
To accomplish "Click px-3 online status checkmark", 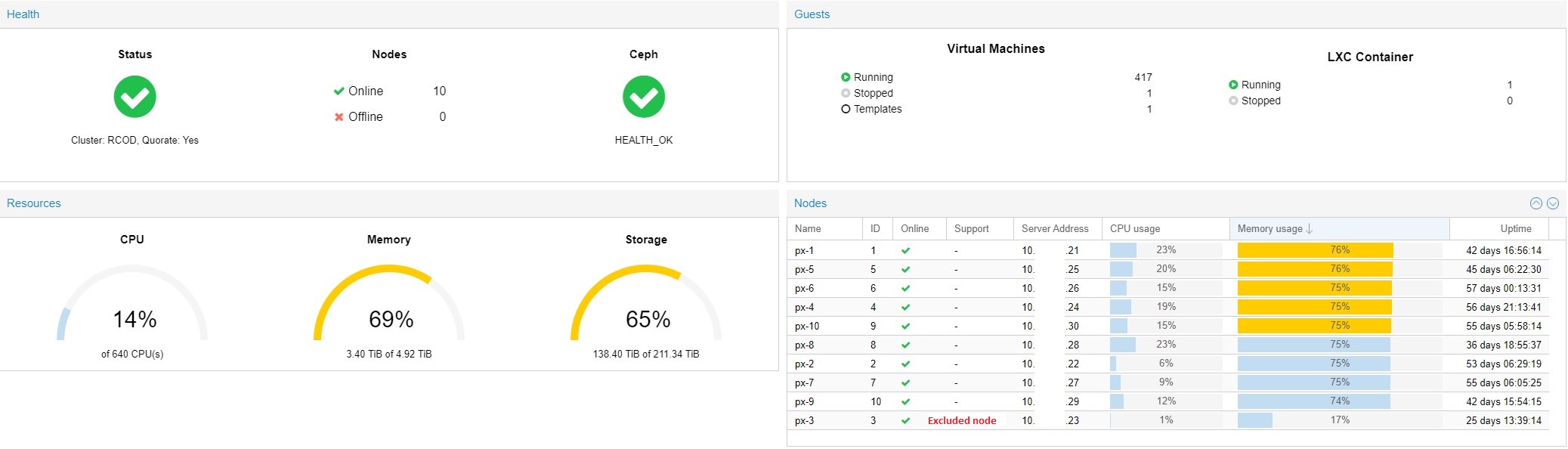I will tap(905, 421).
